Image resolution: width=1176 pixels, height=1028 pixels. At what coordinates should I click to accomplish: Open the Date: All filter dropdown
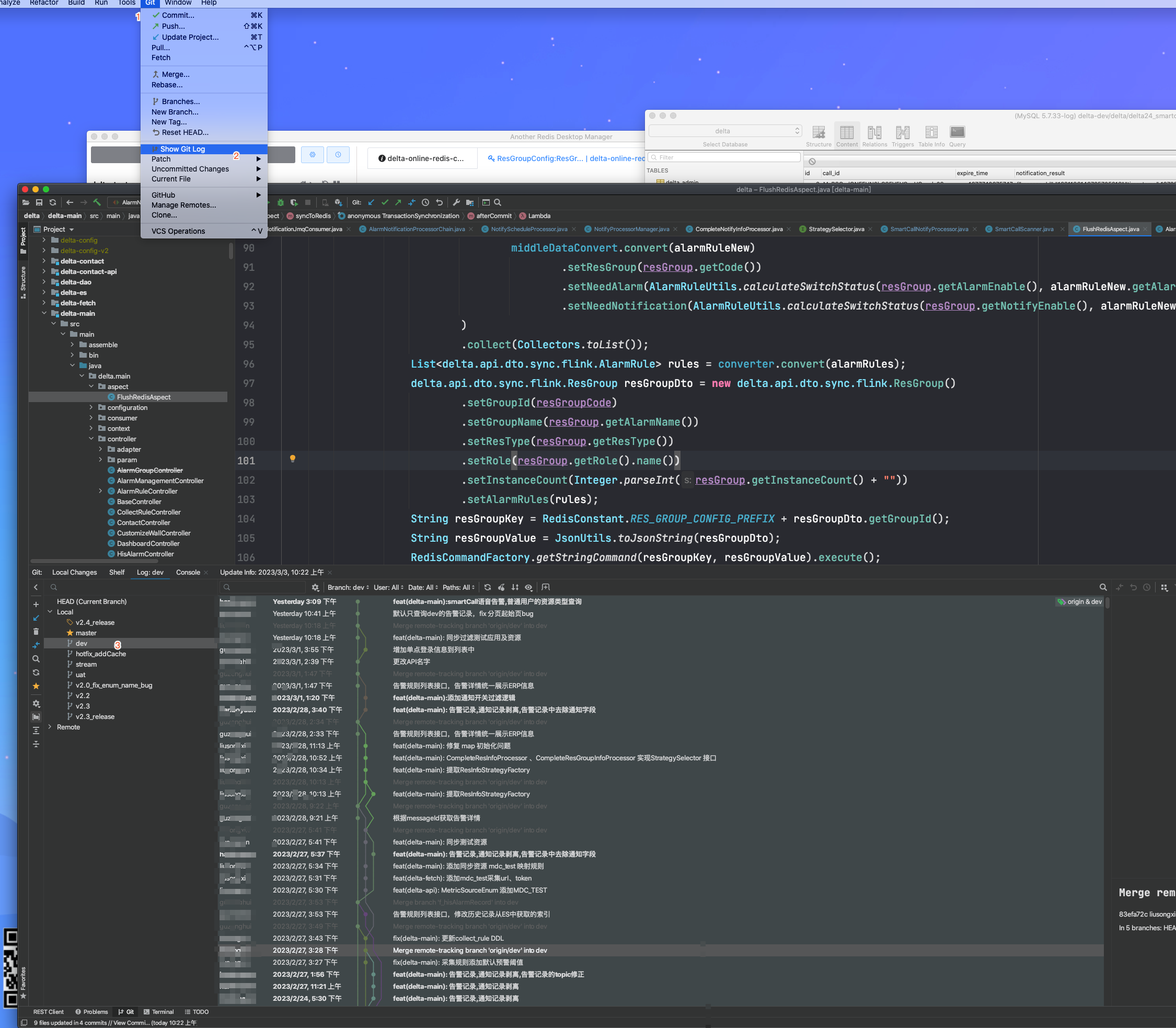423,587
